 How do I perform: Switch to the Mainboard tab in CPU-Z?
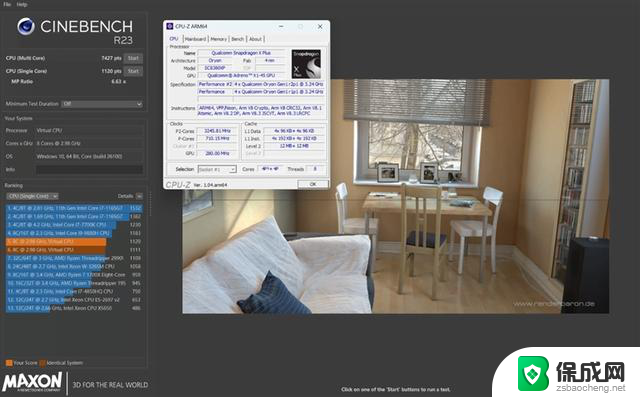tap(195, 39)
